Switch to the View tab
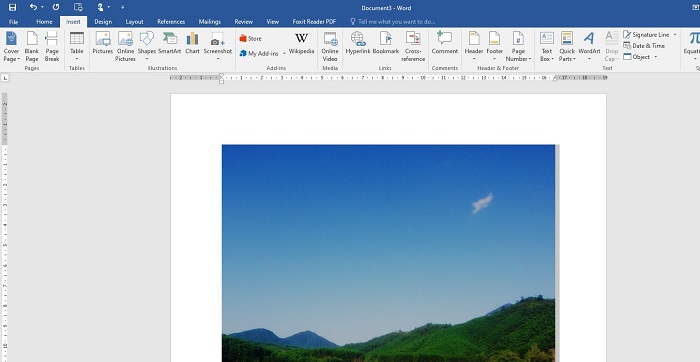Image resolution: width=700 pixels, height=362 pixels. tap(273, 21)
